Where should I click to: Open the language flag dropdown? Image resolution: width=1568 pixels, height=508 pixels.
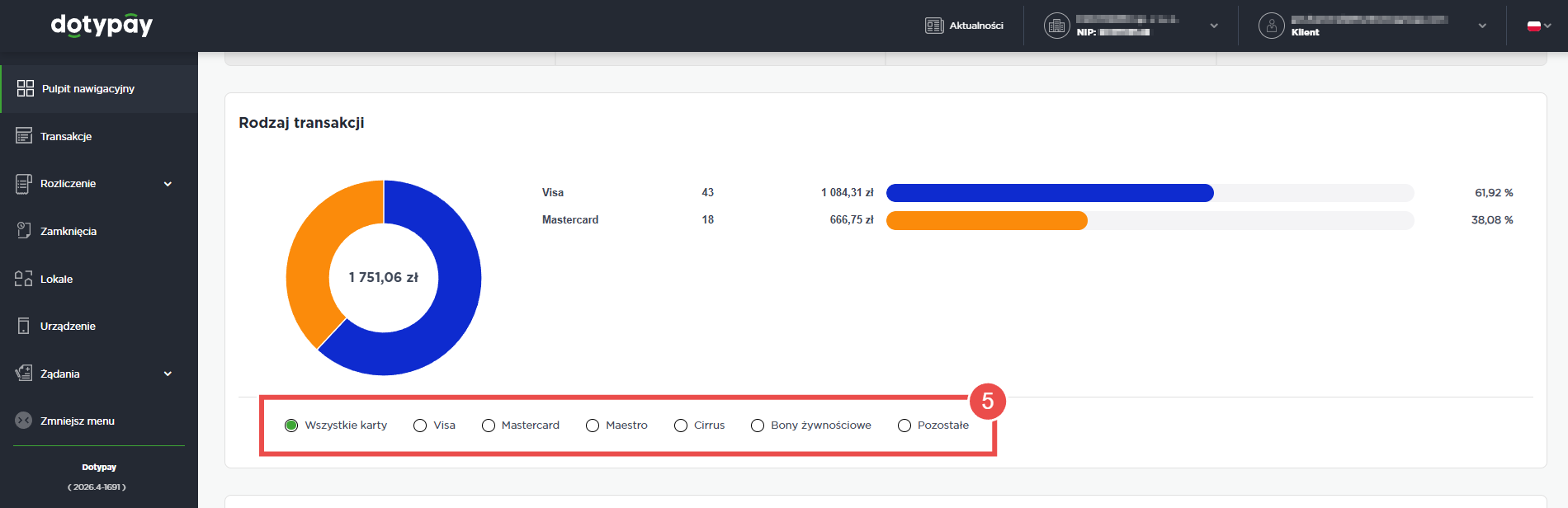1539,26
